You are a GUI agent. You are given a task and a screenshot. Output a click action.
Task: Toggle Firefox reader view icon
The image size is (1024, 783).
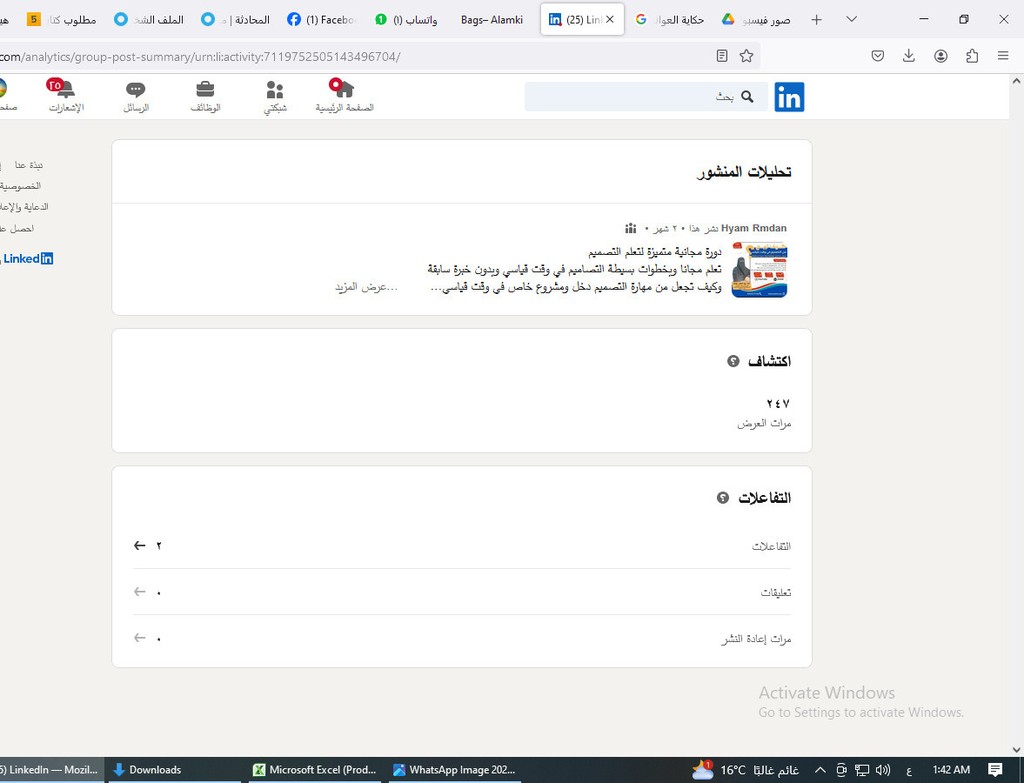click(x=722, y=56)
